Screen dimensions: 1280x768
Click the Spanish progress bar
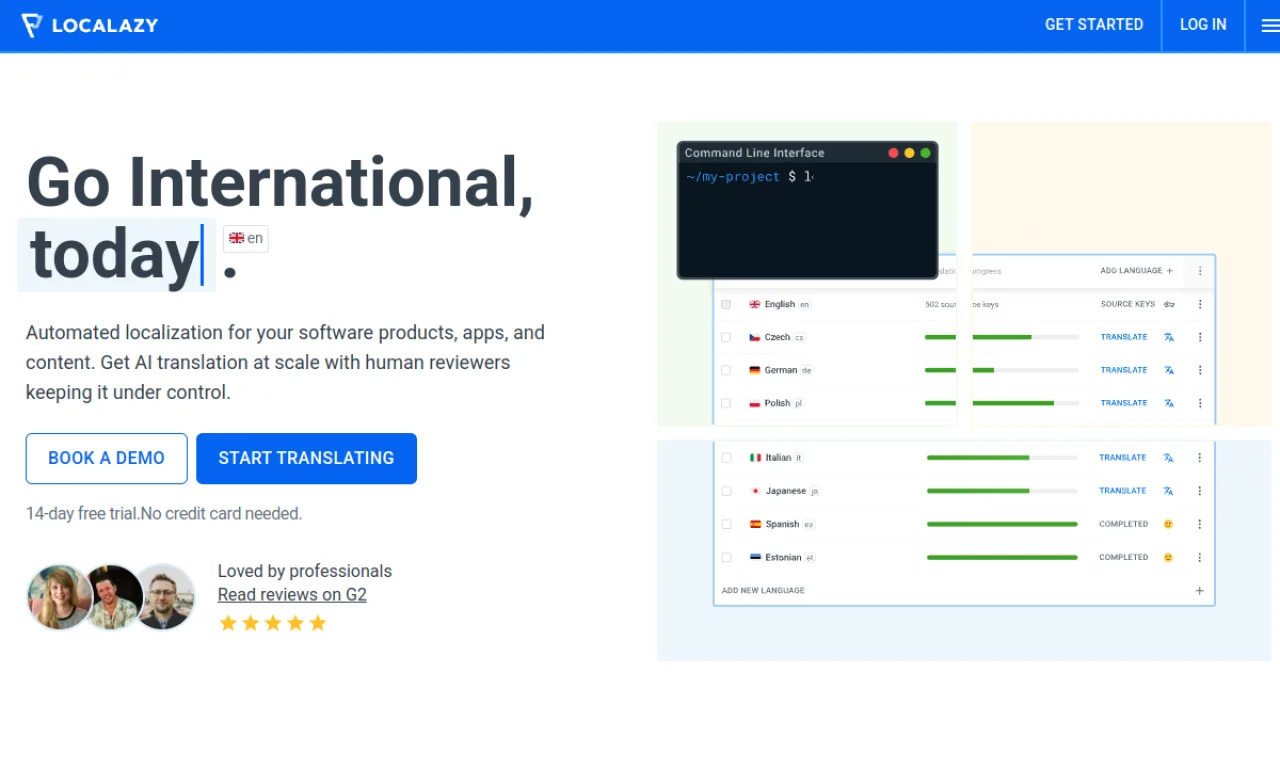1002,524
